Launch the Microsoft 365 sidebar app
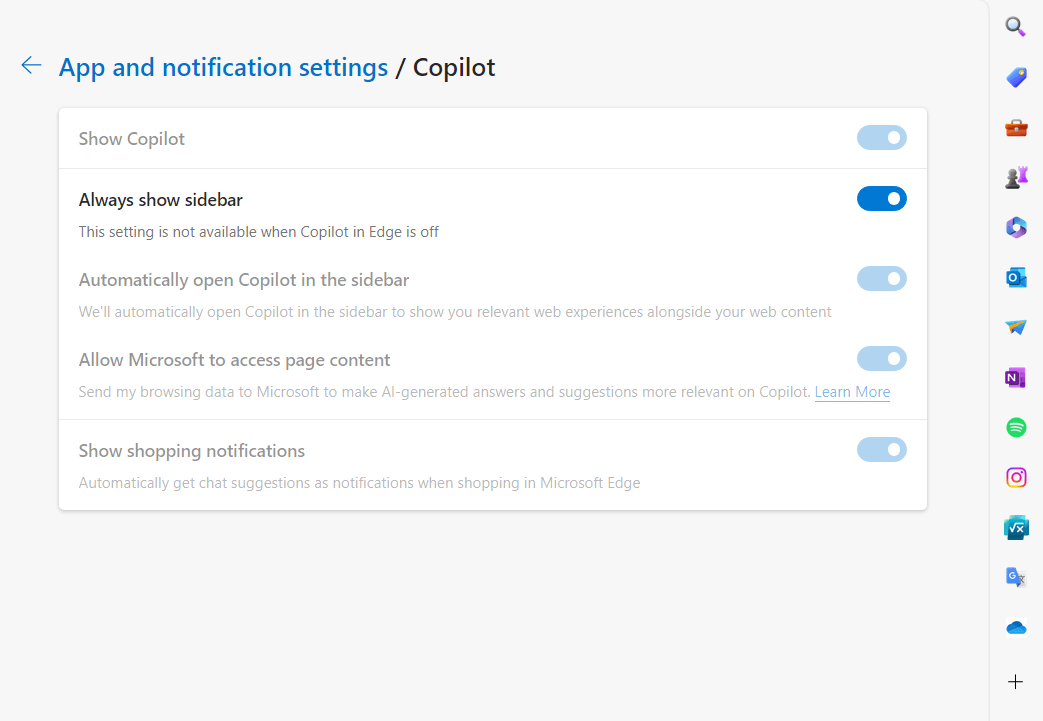Viewport: 1043px width, 721px height. point(1016,227)
